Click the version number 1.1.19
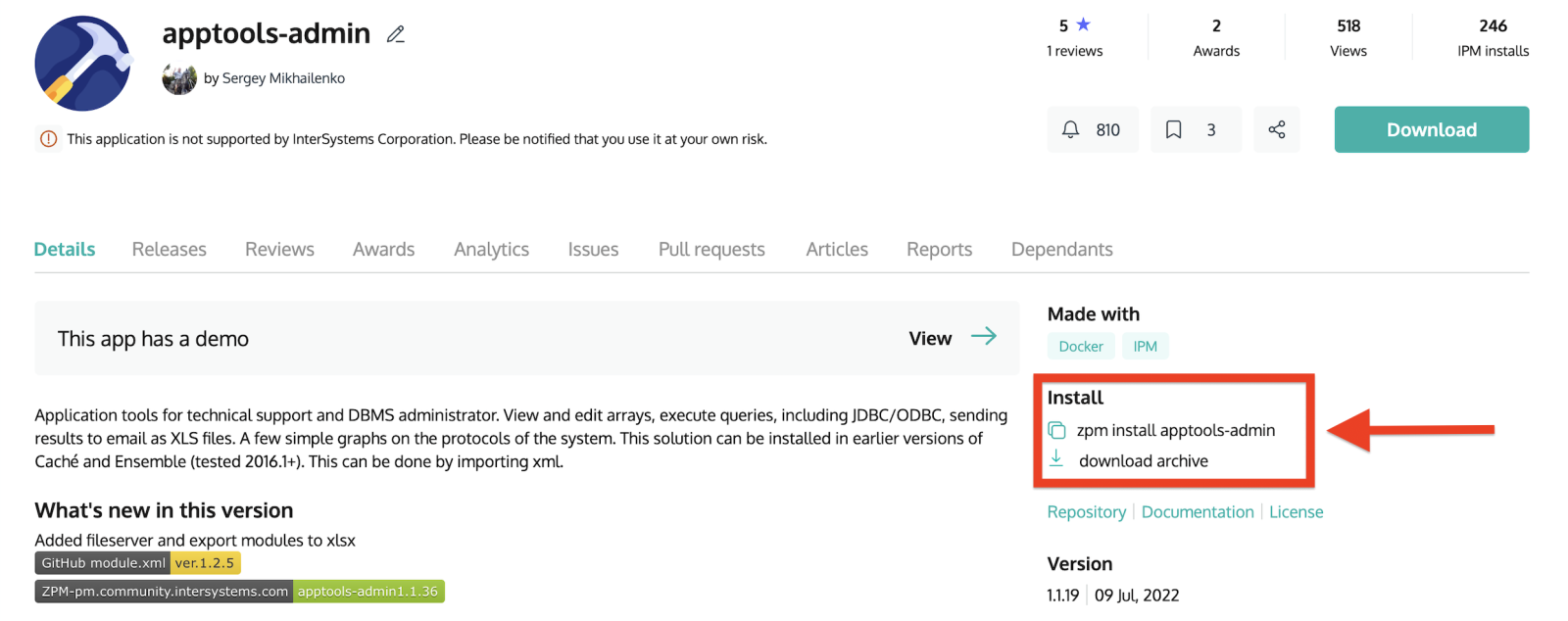1568x621 pixels. coord(1062,595)
